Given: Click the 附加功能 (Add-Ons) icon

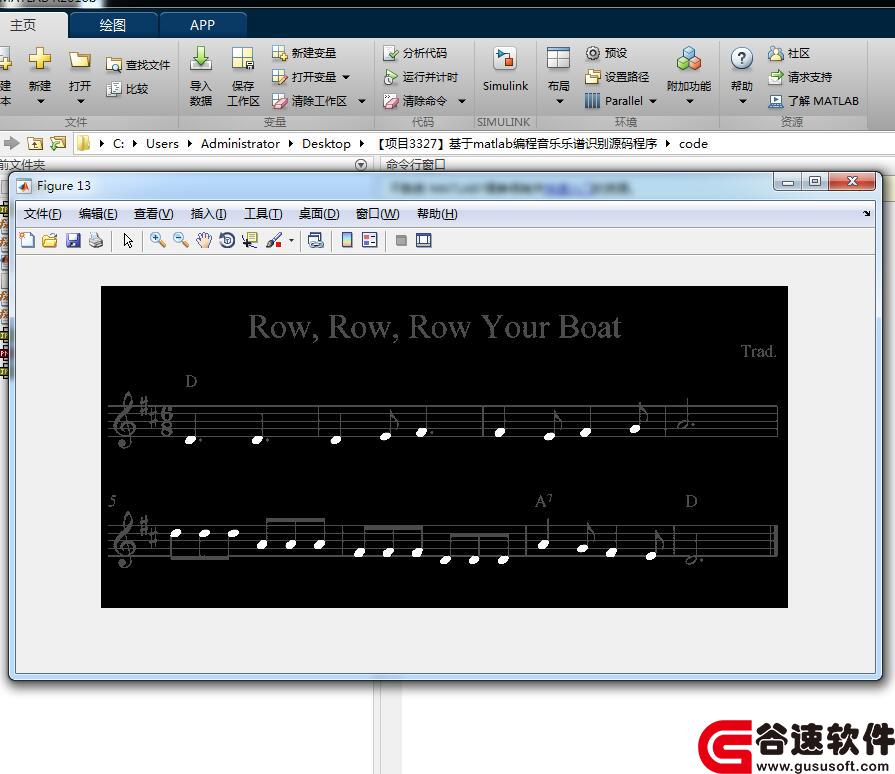Looking at the screenshot, I should point(689,59).
